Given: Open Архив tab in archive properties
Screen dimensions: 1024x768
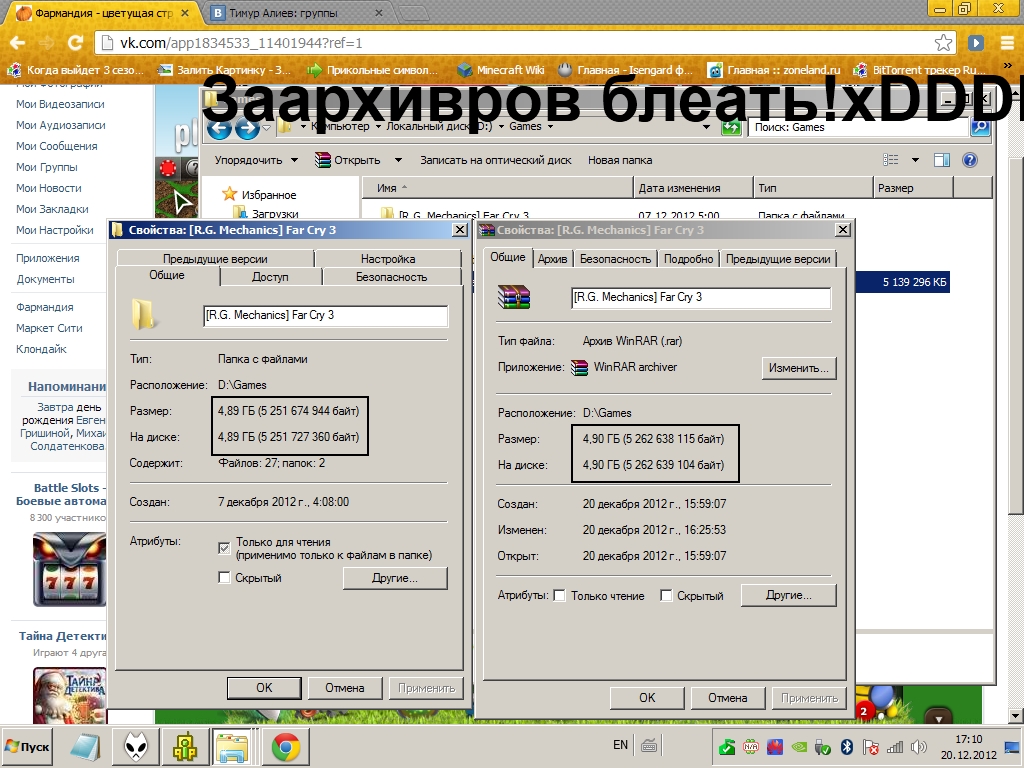Looking at the screenshot, I should pyautogui.click(x=552, y=259).
